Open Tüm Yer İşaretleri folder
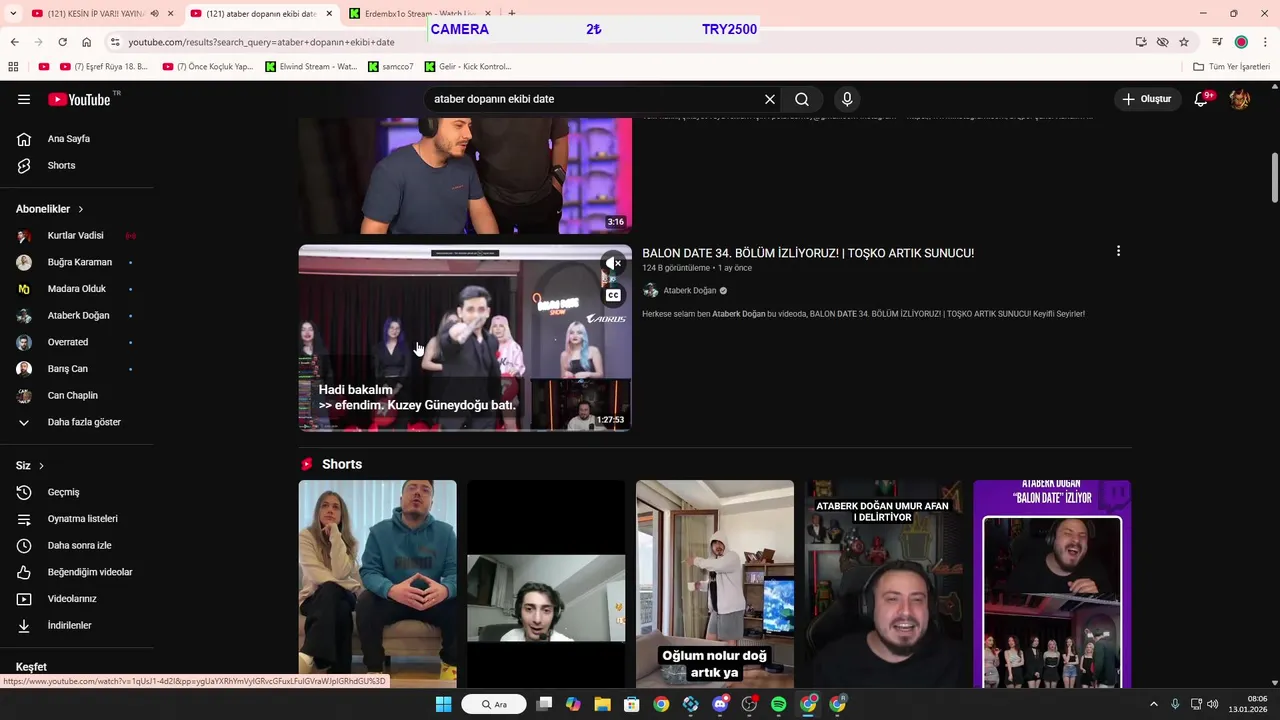 click(x=1231, y=67)
